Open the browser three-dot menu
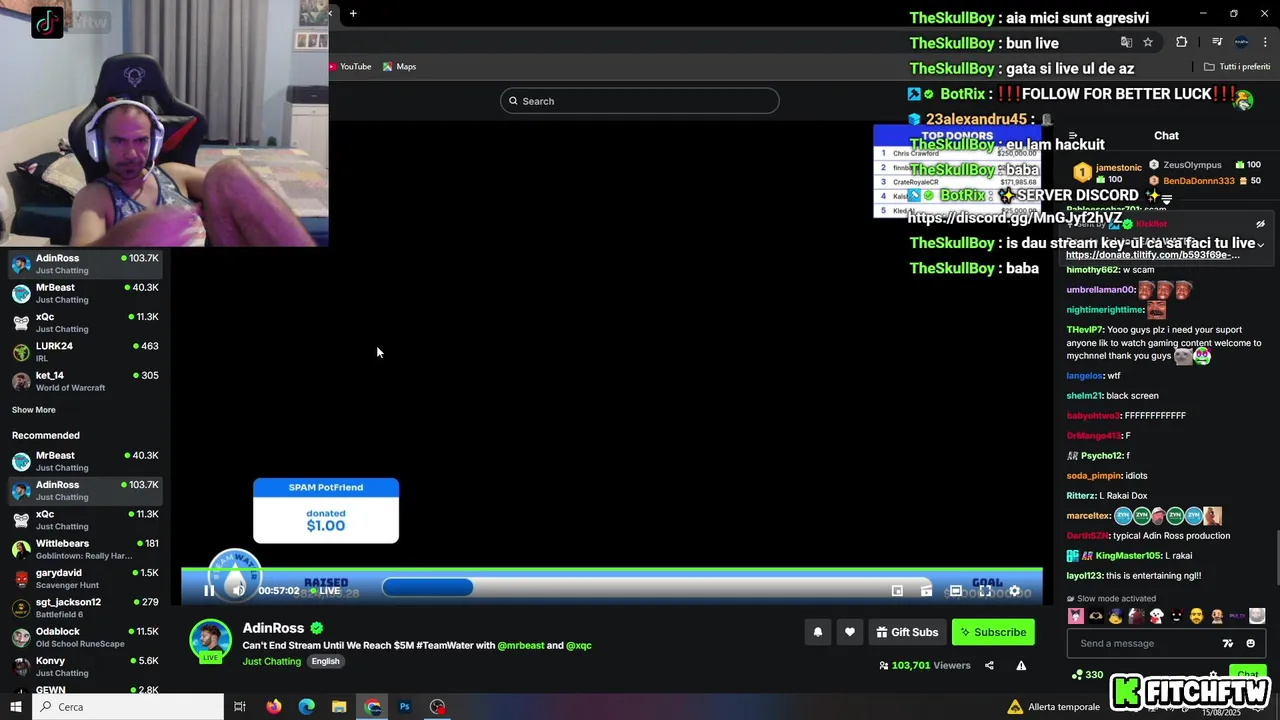 pos(1265,42)
